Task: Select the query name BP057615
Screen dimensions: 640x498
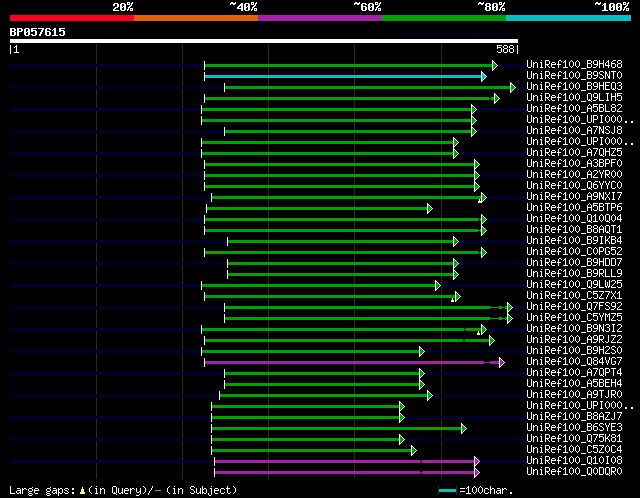Action: (x=38, y=32)
